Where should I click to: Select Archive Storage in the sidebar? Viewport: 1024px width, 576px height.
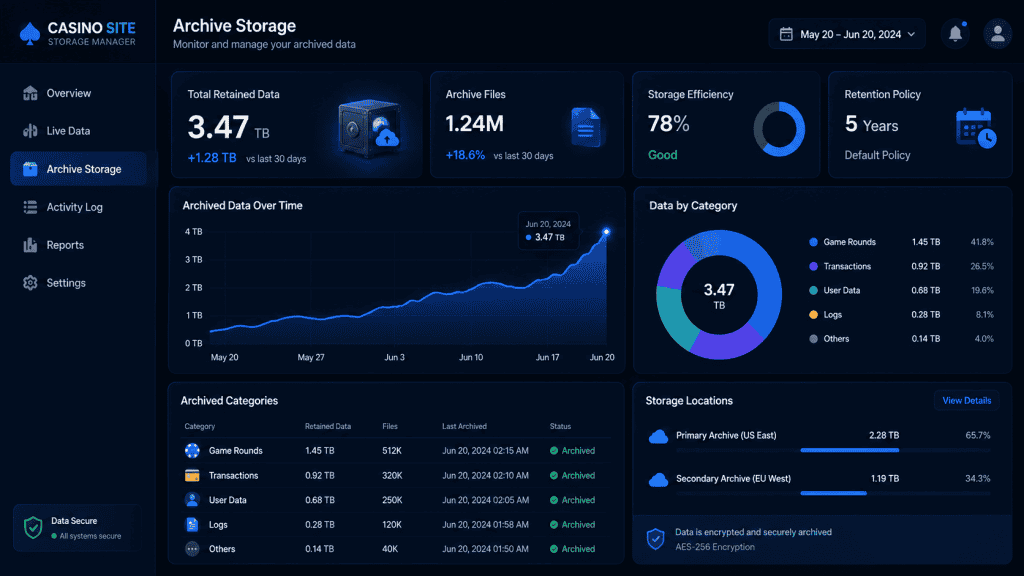[x=78, y=169]
